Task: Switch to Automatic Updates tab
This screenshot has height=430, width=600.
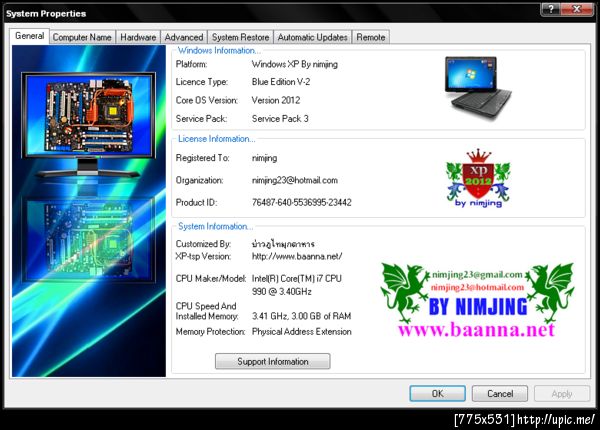Action: tap(313, 37)
